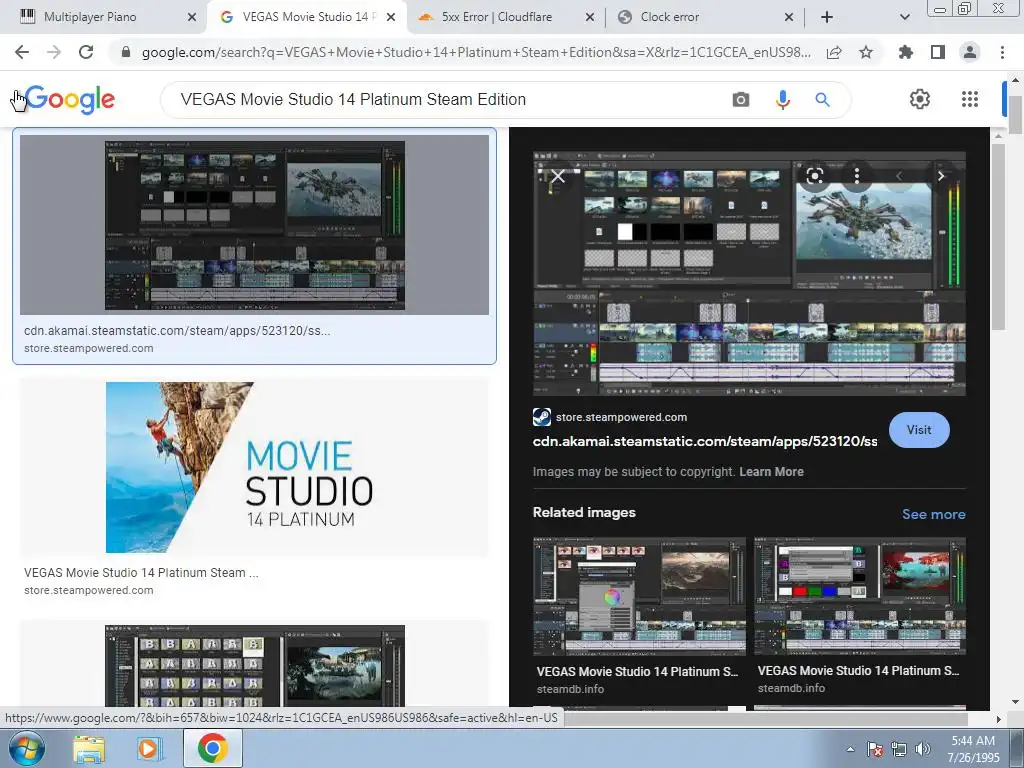Show the previous preview image

coord(899,176)
